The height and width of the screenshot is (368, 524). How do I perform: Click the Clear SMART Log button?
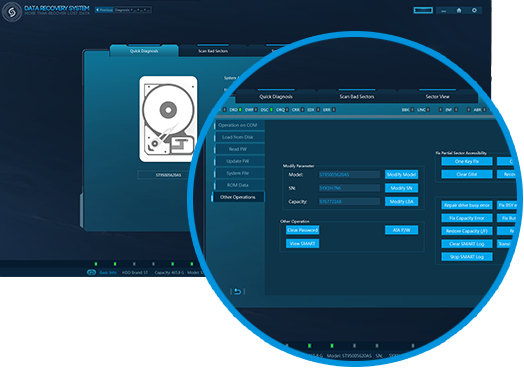467,244
